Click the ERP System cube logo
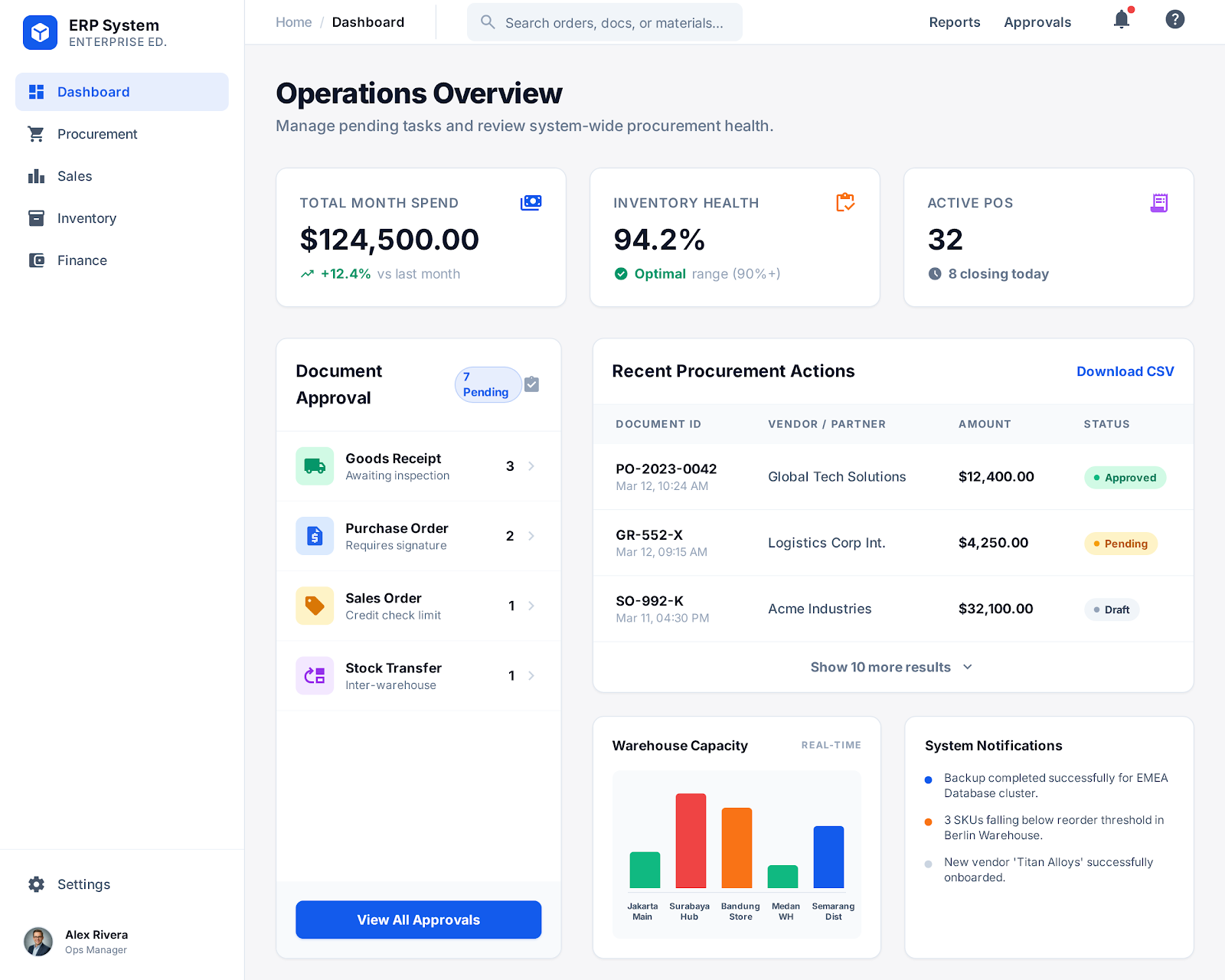The image size is (1225, 980). 40,32
